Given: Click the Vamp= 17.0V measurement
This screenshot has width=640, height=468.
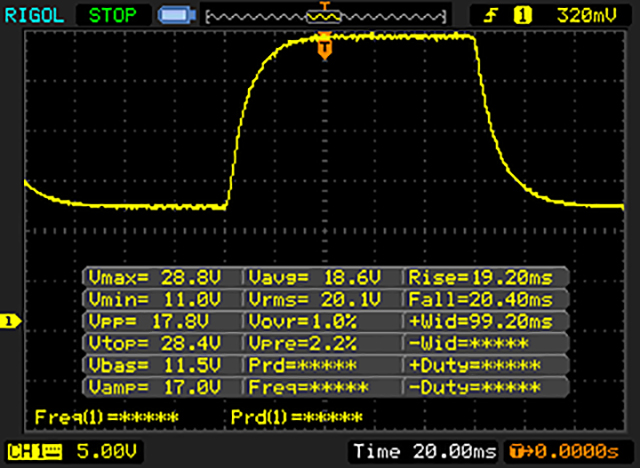Looking at the screenshot, I should pyautogui.click(x=155, y=387).
